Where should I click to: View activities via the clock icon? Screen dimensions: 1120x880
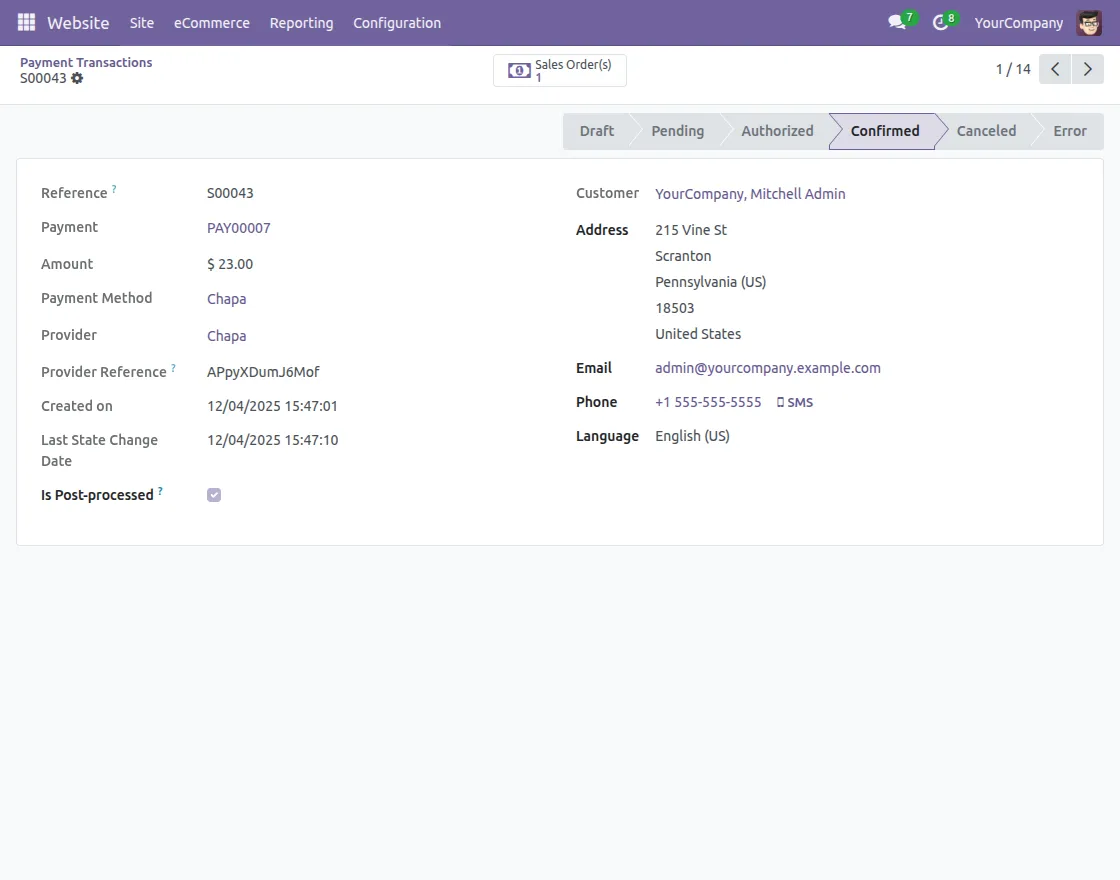tap(940, 22)
